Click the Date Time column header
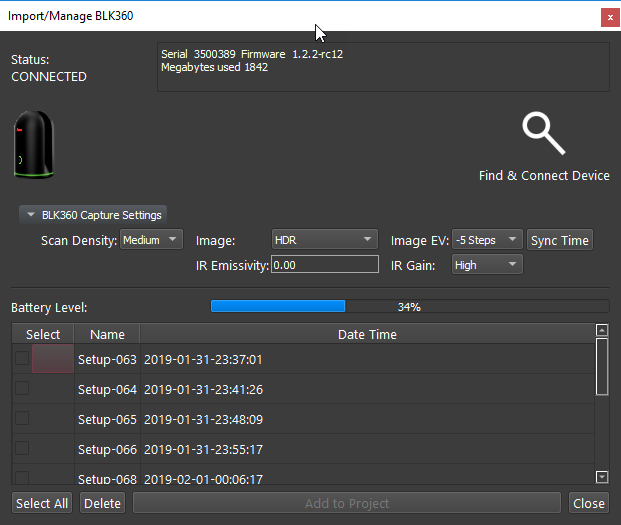This screenshot has width=621, height=525. tap(367, 334)
